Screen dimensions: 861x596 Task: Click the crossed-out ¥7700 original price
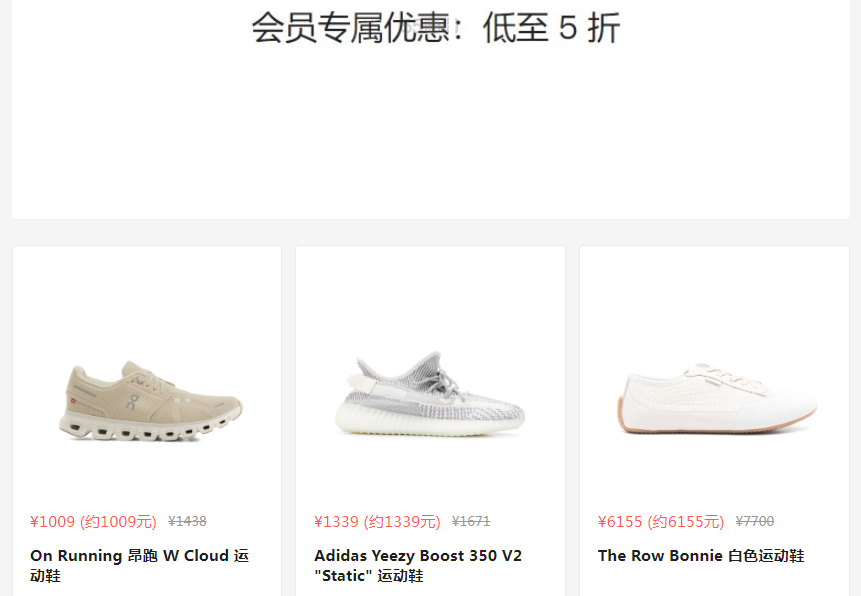click(x=755, y=521)
